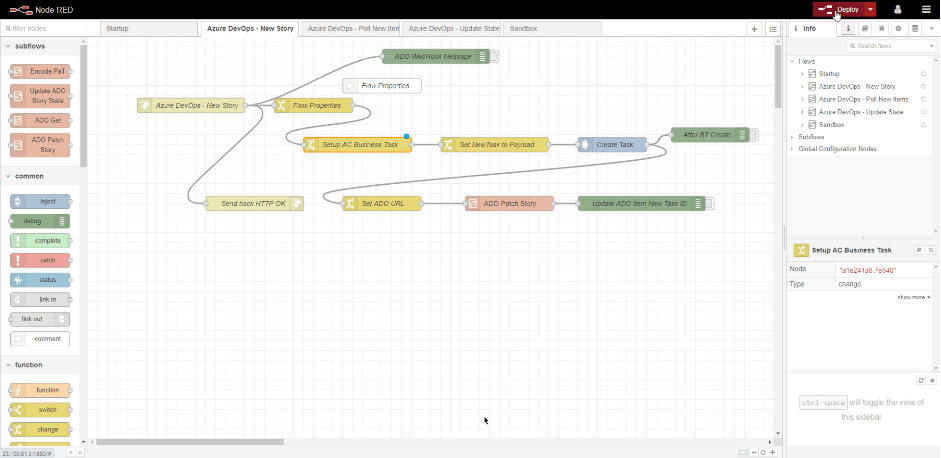Pick the ADO Get subflow palette node
The width and height of the screenshot is (941, 458).
point(40,121)
